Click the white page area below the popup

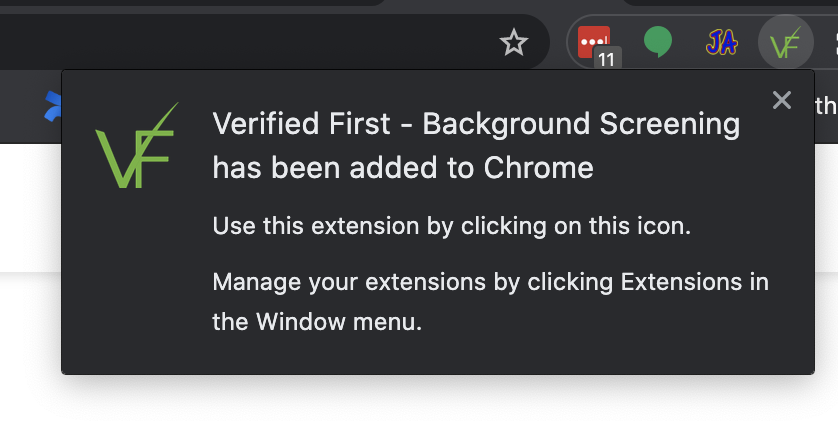click(x=419, y=409)
